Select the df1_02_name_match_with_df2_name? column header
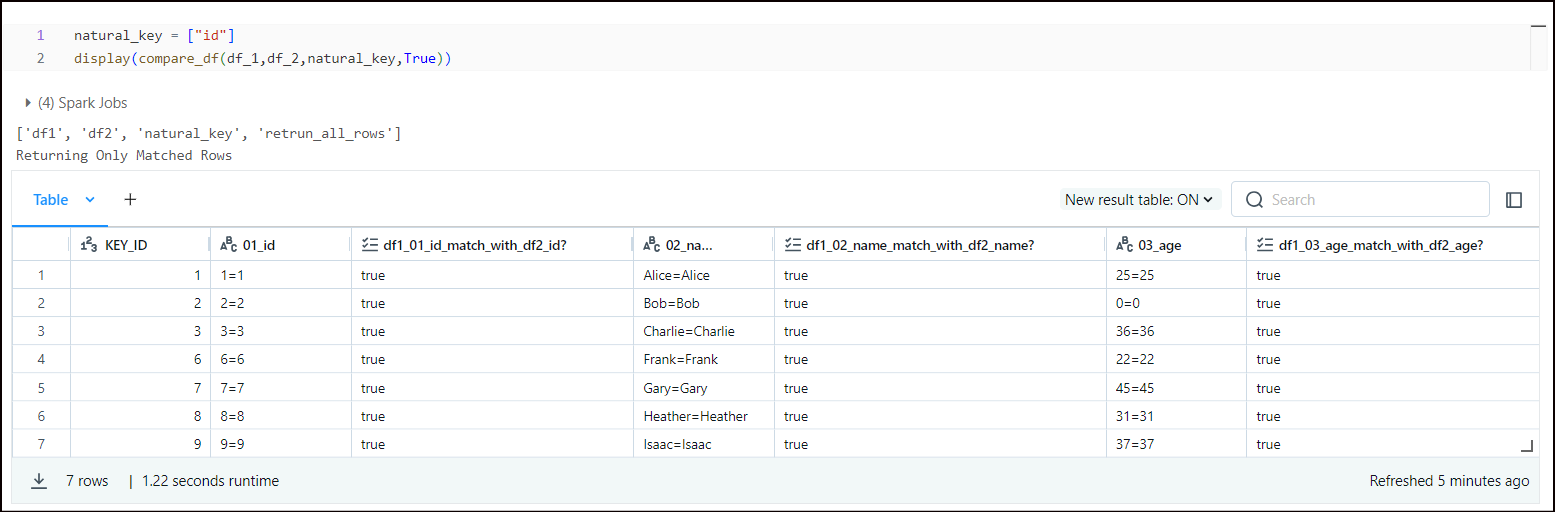 pyautogui.click(x=940, y=244)
